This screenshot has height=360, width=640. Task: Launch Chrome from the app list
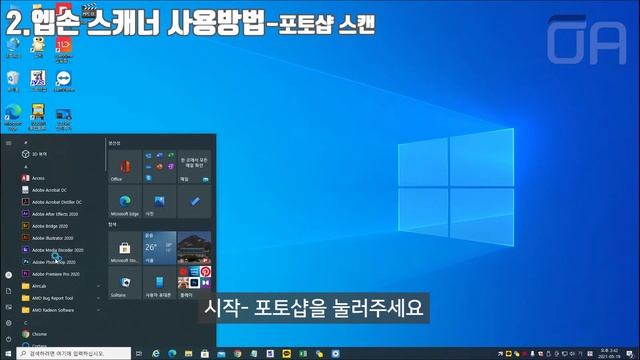click(39, 334)
